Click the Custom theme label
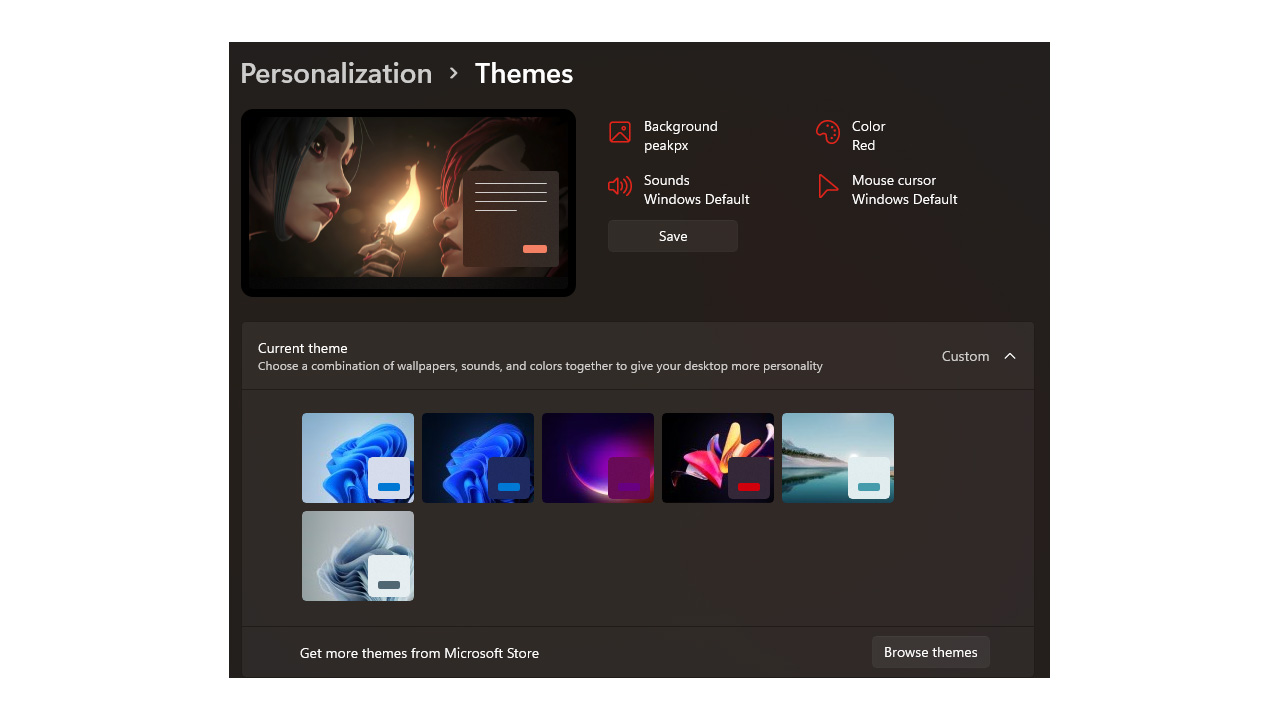The width and height of the screenshot is (1280, 720). click(x=965, y=356)
